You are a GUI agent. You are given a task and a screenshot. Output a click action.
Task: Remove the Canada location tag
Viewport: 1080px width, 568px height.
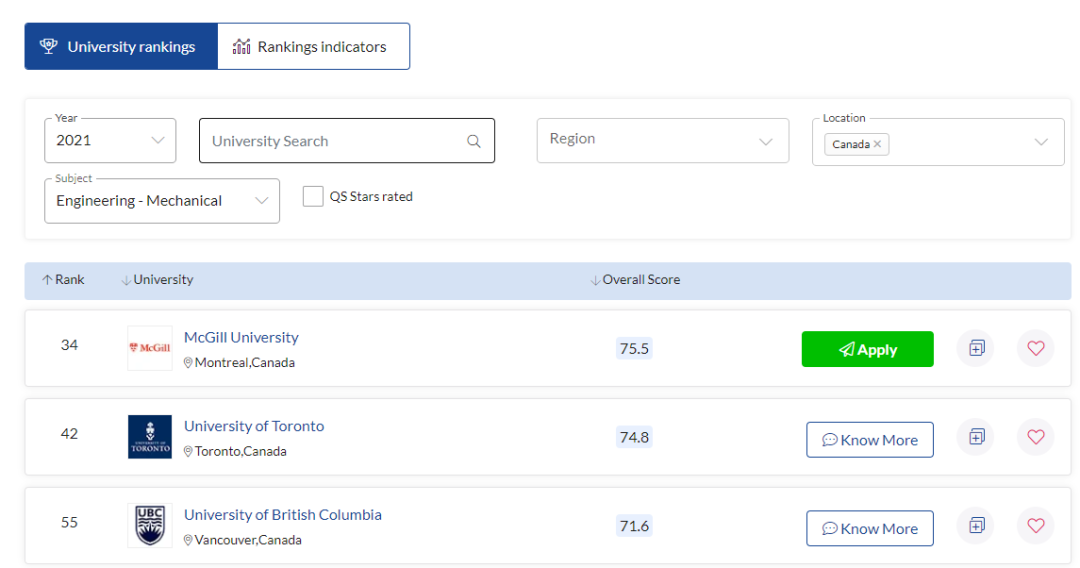tap(877, 144)
